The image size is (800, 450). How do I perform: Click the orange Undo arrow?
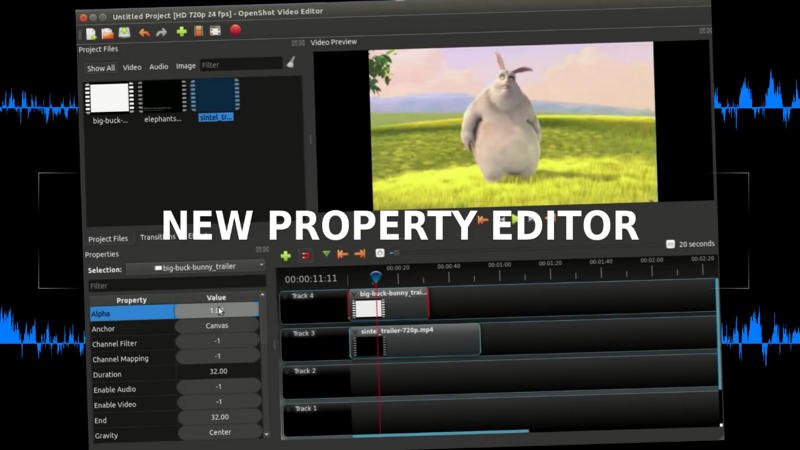(144, 33)
